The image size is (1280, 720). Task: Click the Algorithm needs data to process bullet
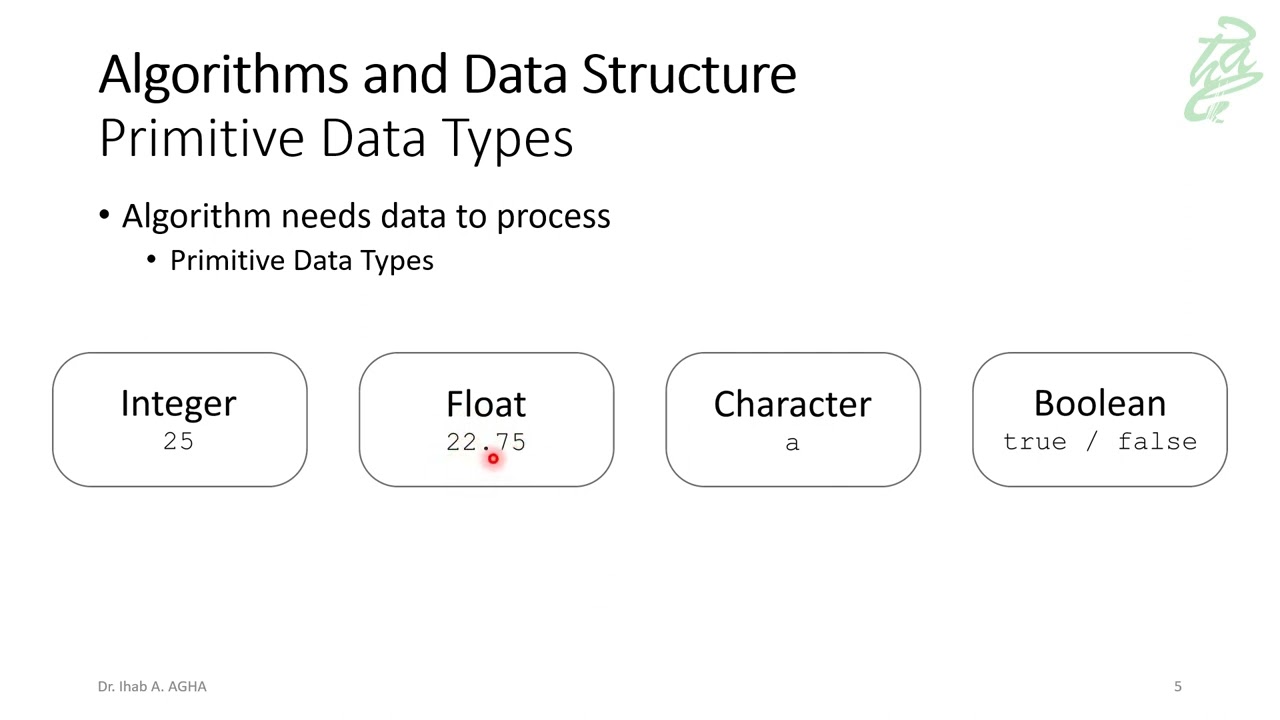[x=366, y=216]
